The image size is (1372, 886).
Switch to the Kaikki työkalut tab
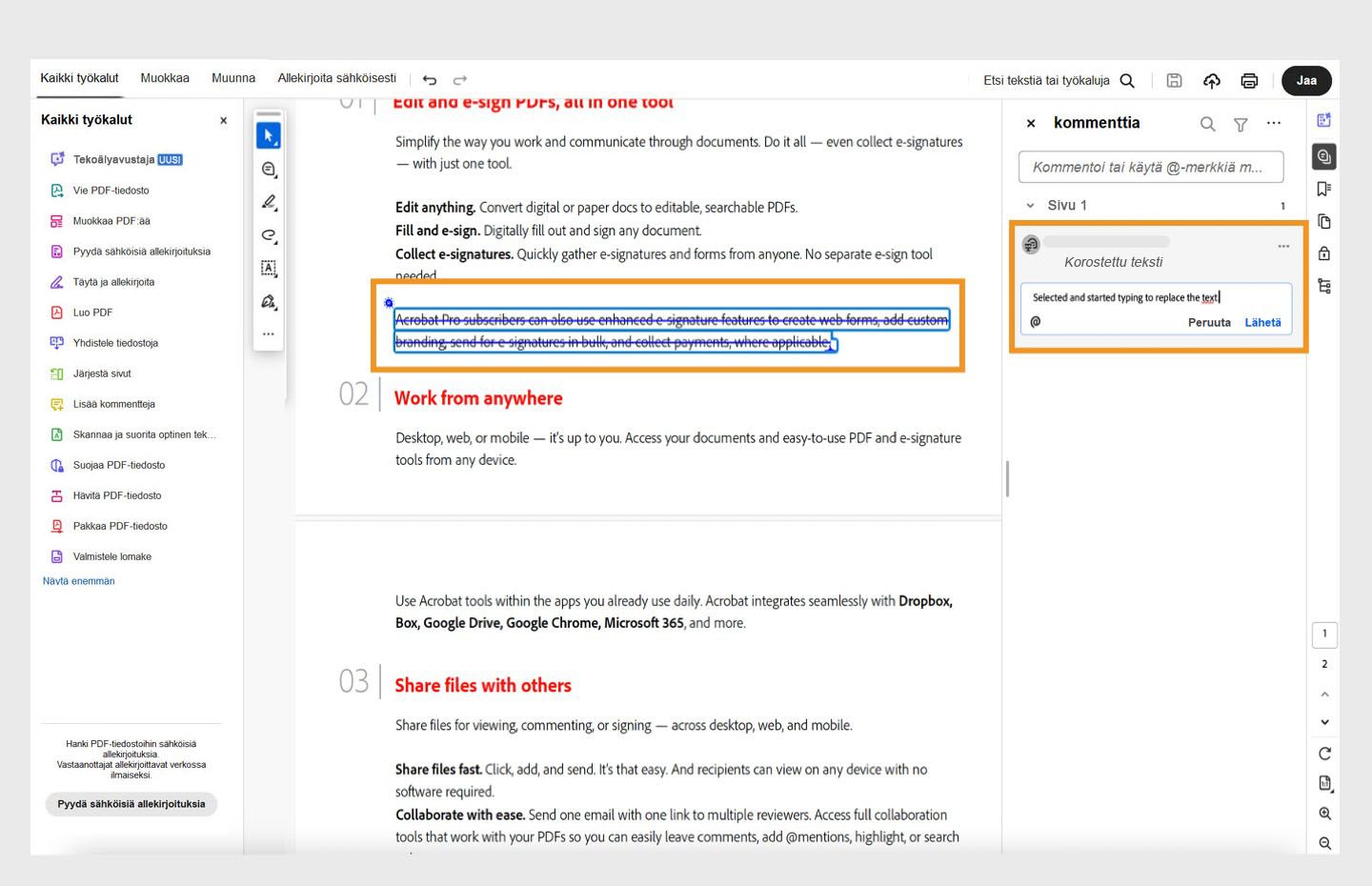pyautogui.click(x=79, y=78)
